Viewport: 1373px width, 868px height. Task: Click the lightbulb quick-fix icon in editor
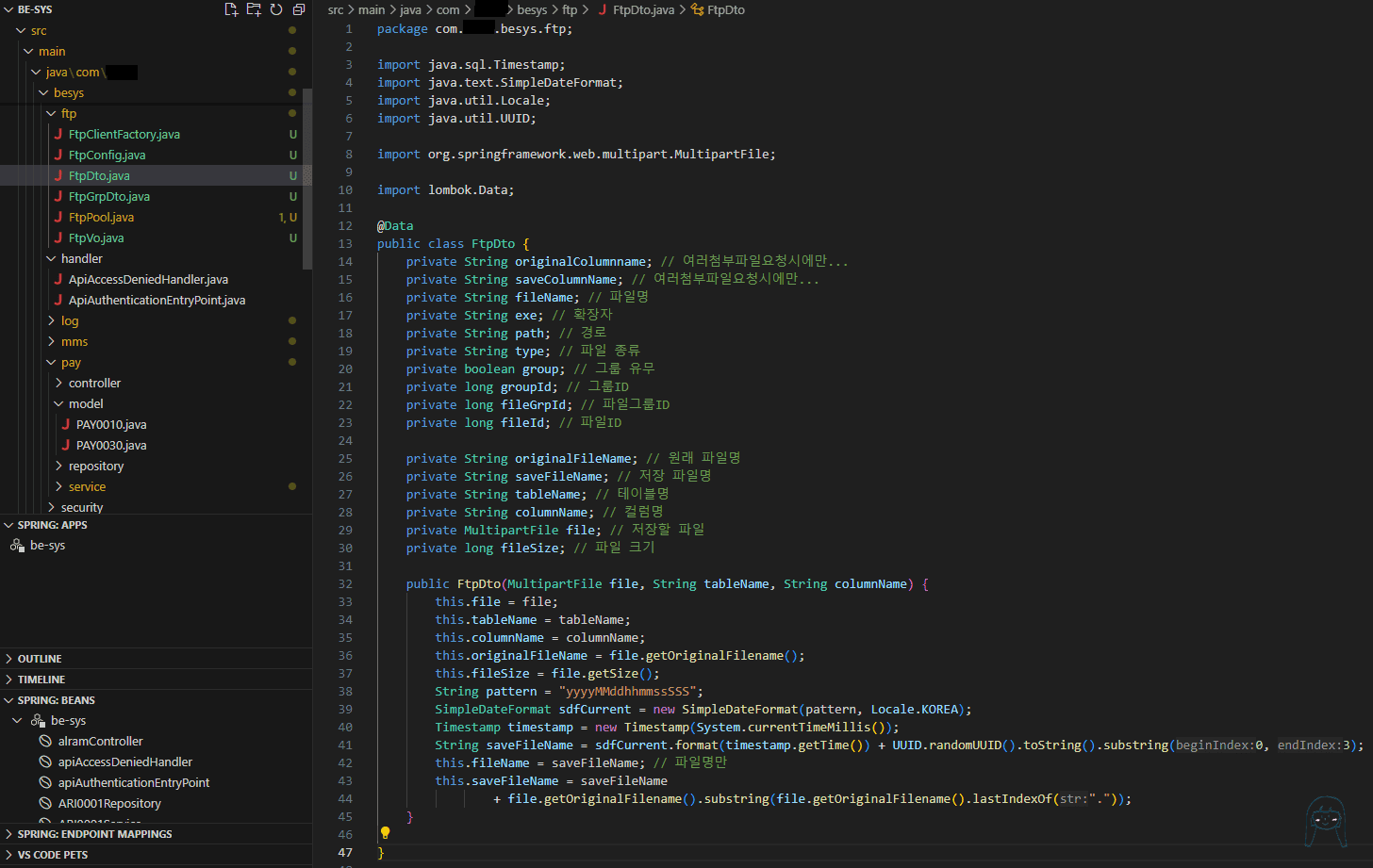point(385,833)
